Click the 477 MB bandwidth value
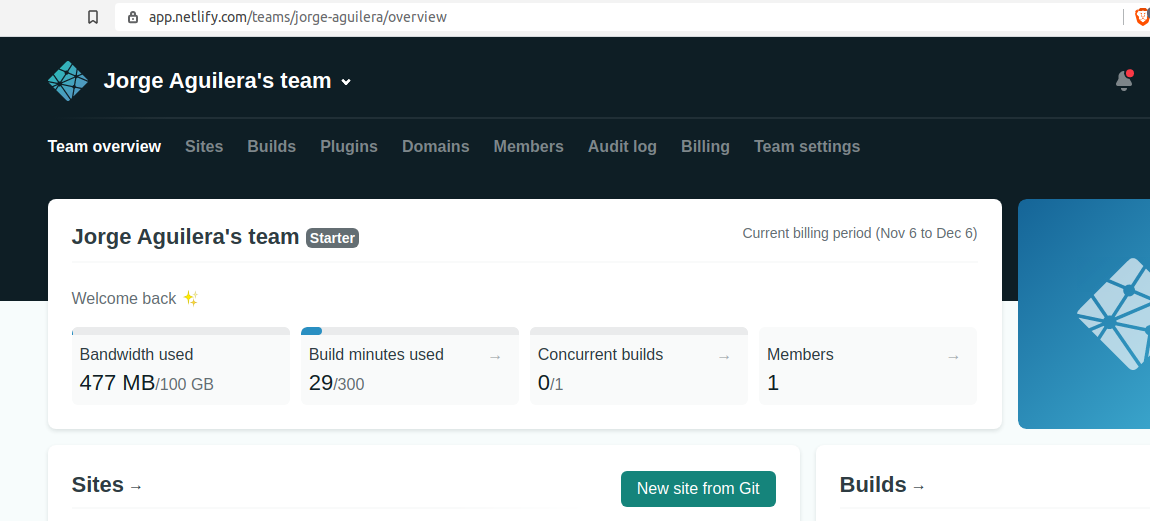Image resolution: width=1150 pixels, height=521 pixels. coord(117,383)
